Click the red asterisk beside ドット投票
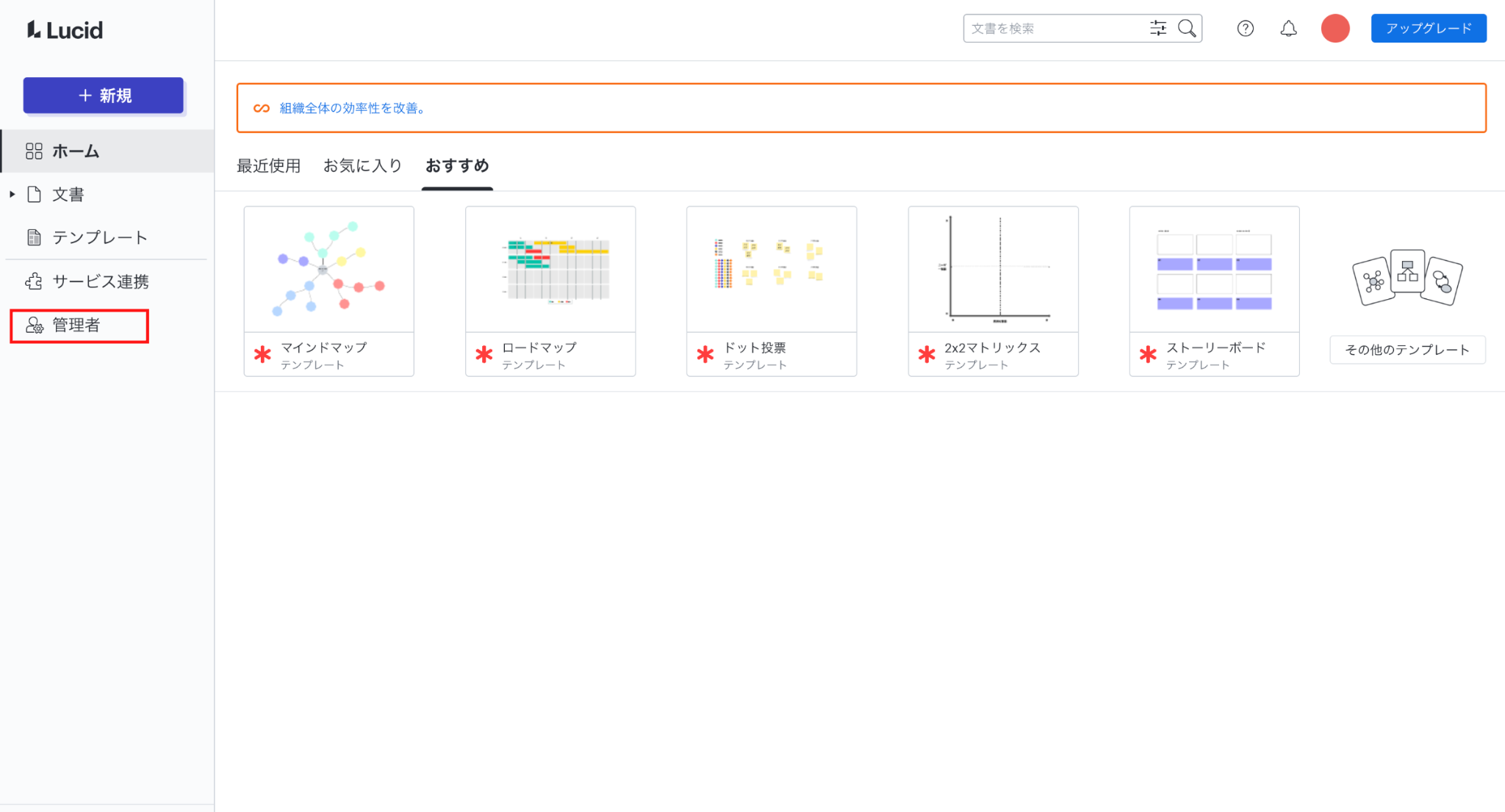Image resolution: width=1505 pixels, height=812 pixels. (x=705, y=355)
